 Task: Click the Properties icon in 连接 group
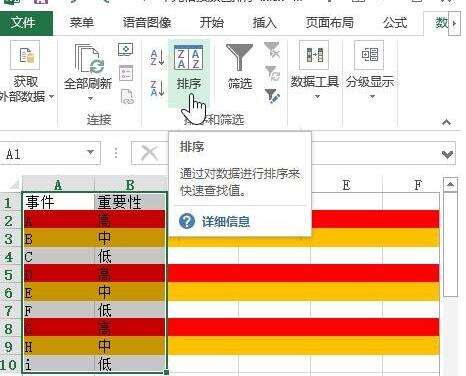[x=126, y=73]
